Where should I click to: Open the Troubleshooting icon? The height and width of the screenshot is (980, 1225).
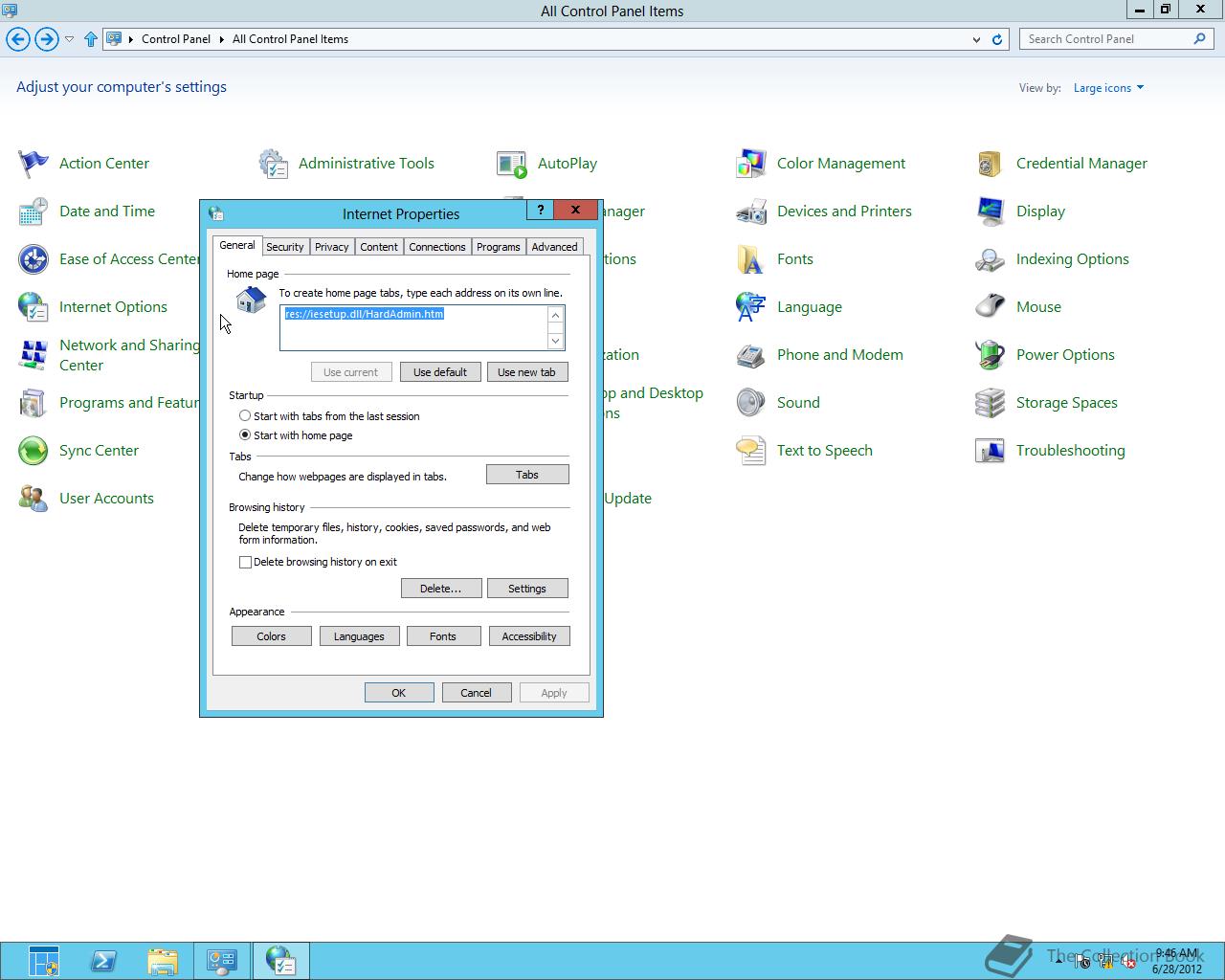[x=991, y=451]
